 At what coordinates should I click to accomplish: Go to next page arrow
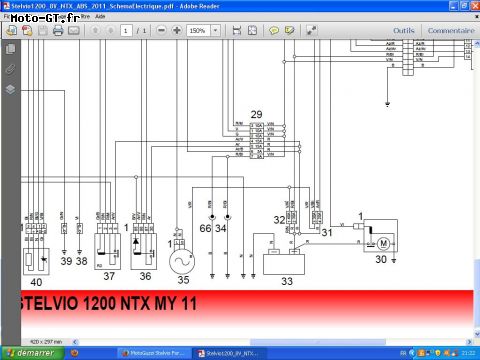(111, 31)
